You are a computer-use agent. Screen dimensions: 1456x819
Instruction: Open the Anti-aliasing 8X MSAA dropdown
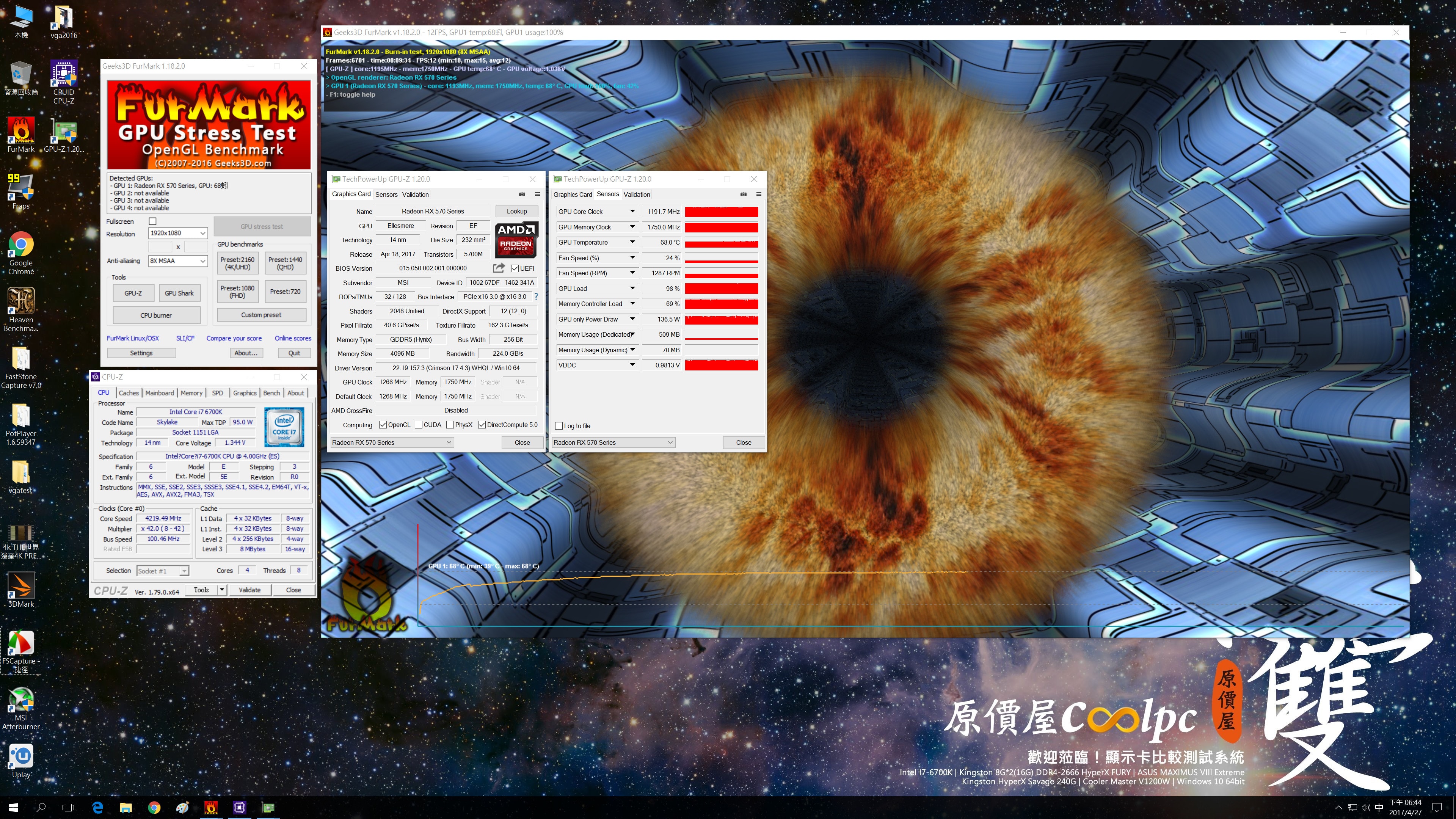(x=178, y=260)
